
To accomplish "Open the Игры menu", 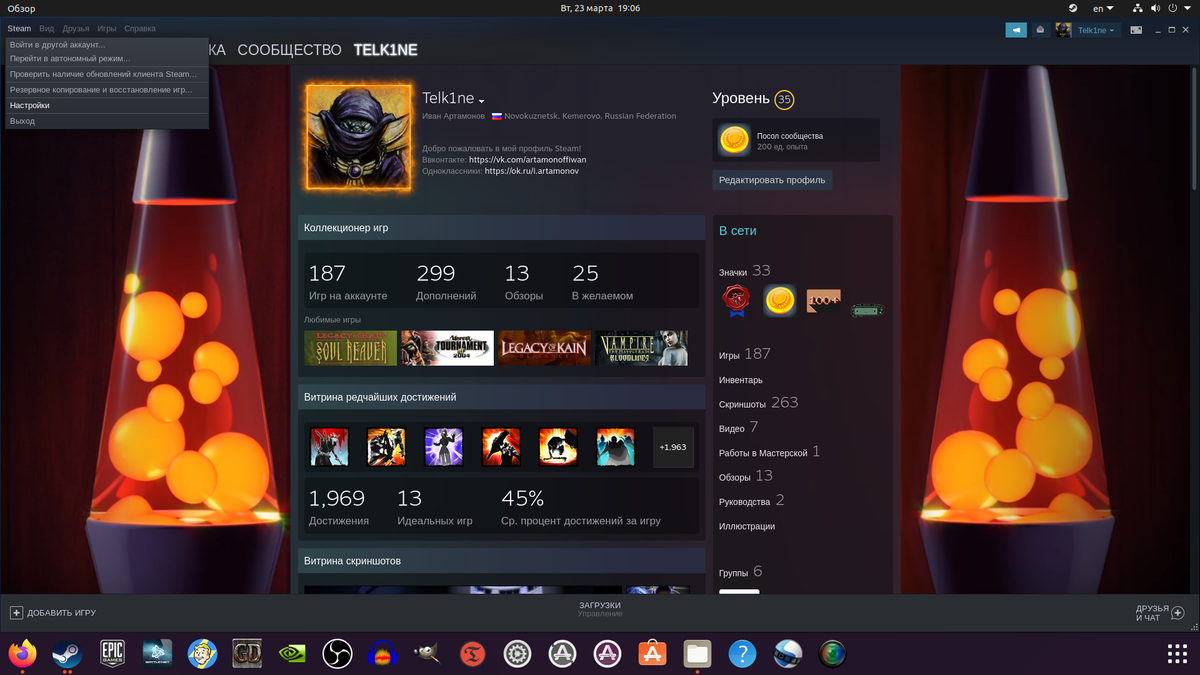I will [x=107, y=29].
